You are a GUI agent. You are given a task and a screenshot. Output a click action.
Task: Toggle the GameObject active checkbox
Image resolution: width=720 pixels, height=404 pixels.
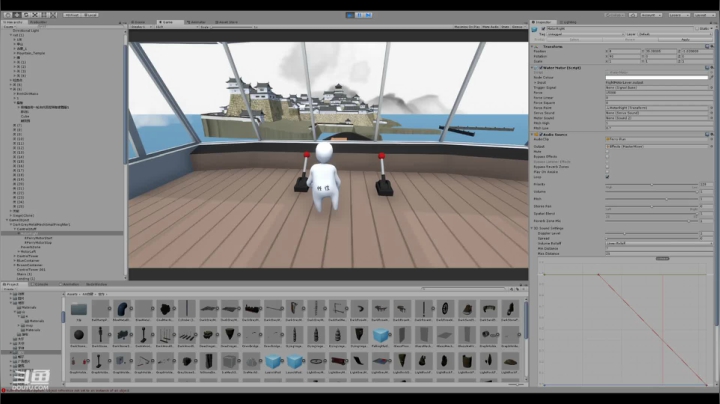pyautogui.click(x=543, y=29)
